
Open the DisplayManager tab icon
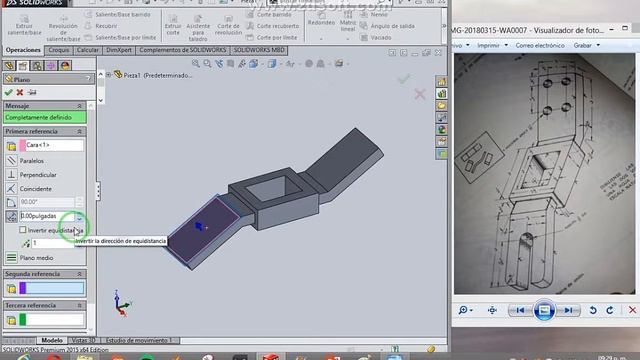pos(65,66)
